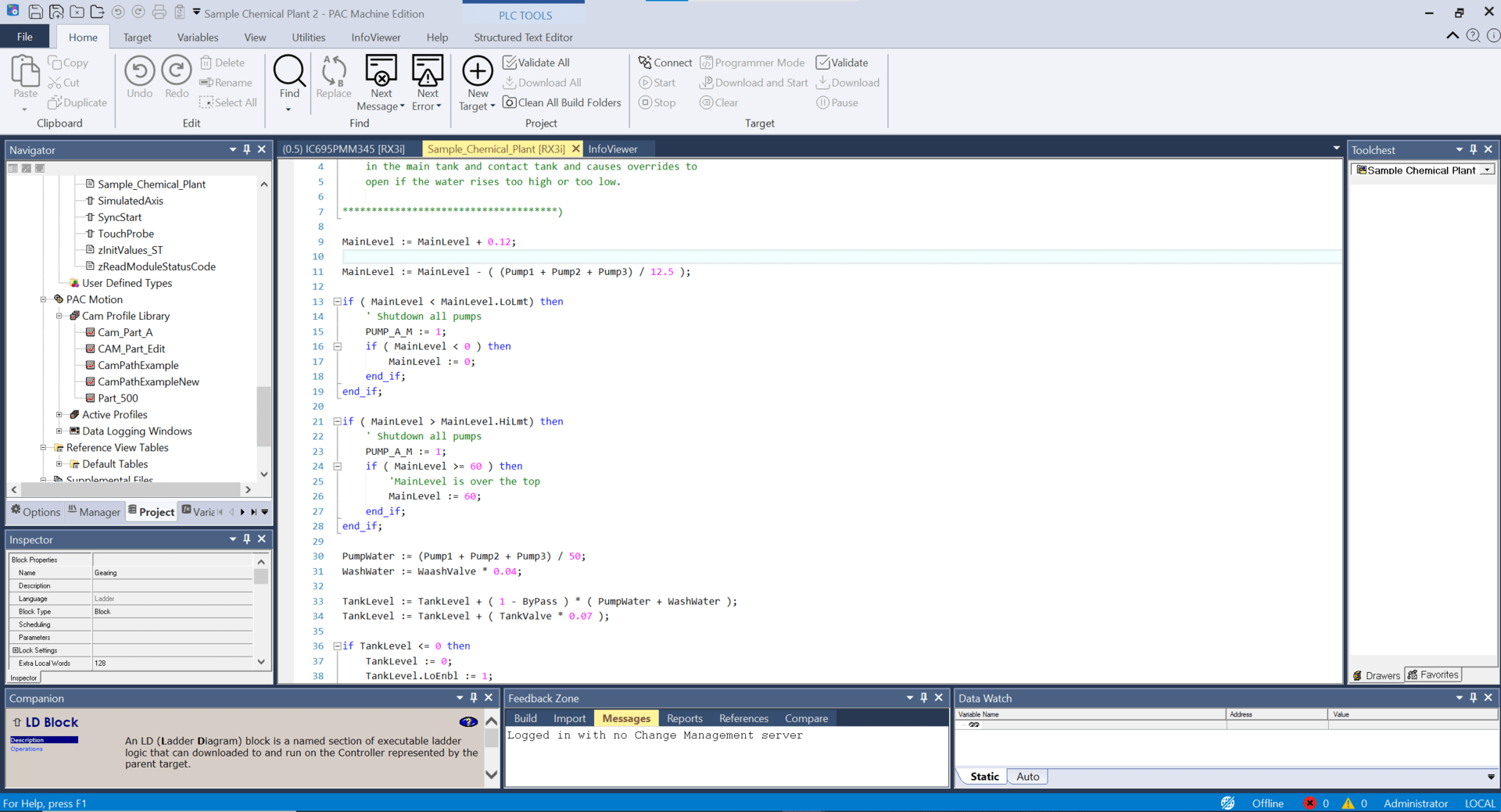Collapse the Cam Profile Library node
Screen dimensions: 1501x812
(59, 317)
